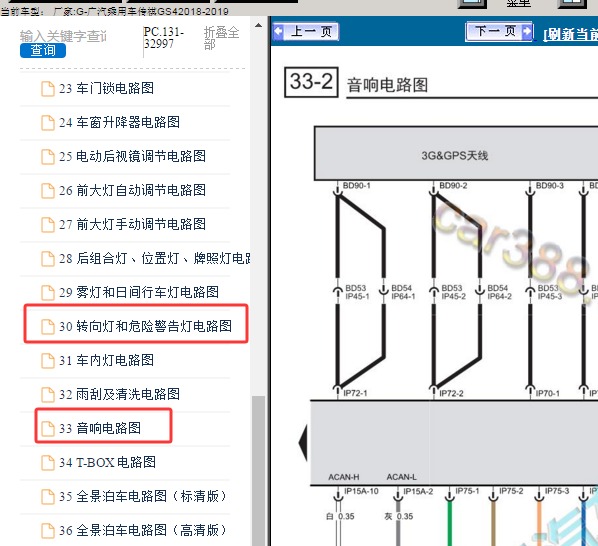
Task: Open 24 车窗升降器电路图 entry
Action: [x=119, y=122]
